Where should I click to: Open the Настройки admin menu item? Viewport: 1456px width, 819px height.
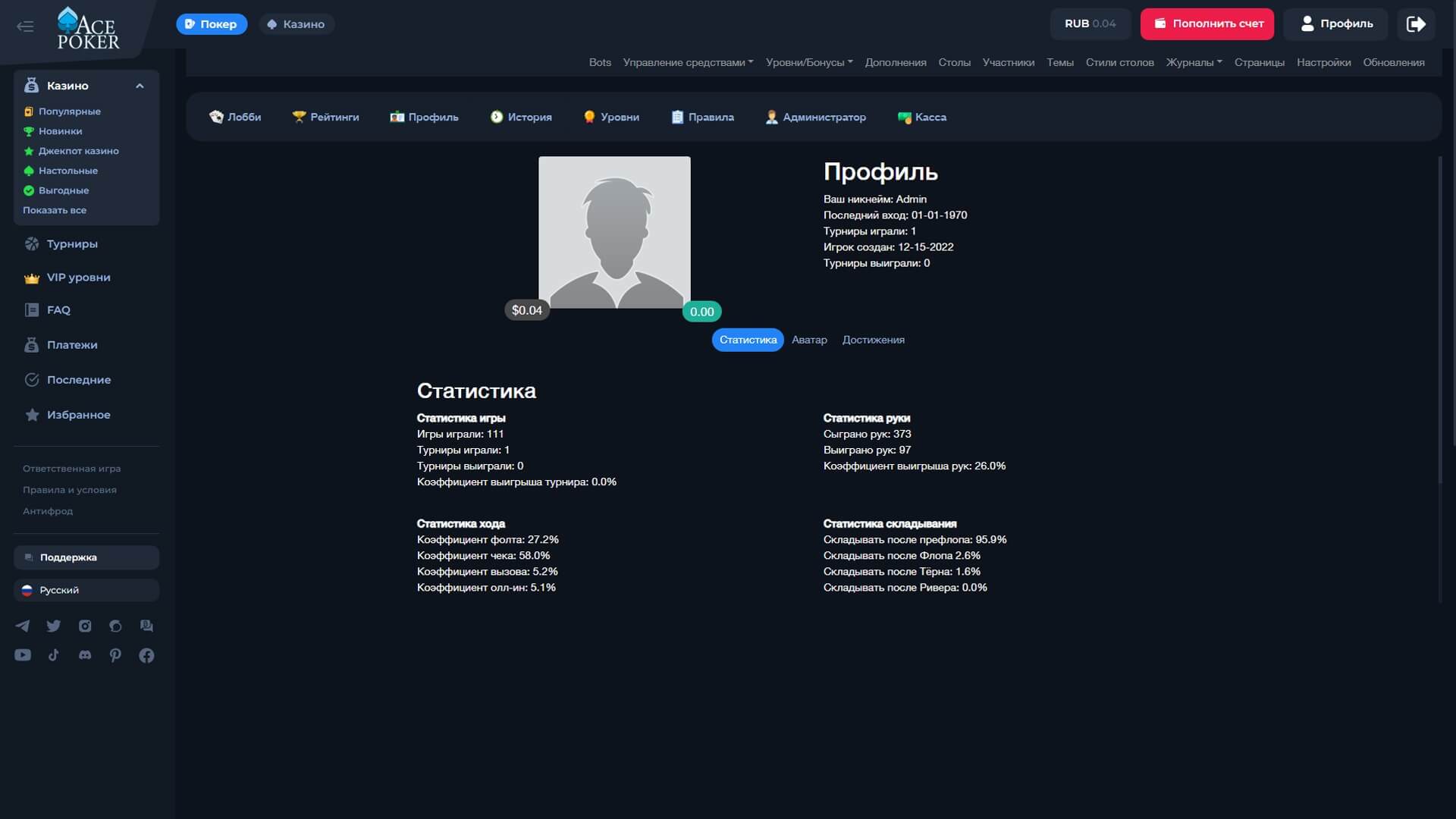[1323, 62]
